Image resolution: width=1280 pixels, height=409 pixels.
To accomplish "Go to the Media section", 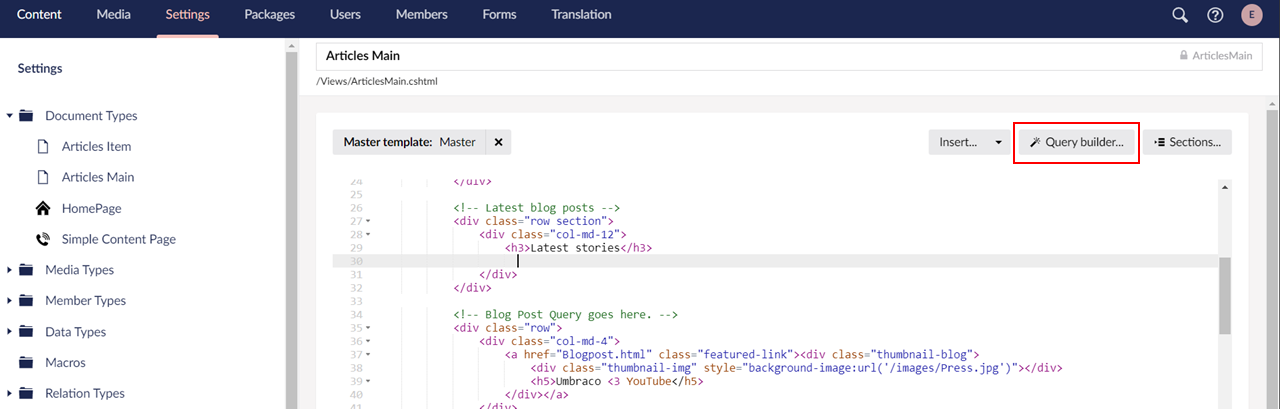I will [x=114, y=15].
